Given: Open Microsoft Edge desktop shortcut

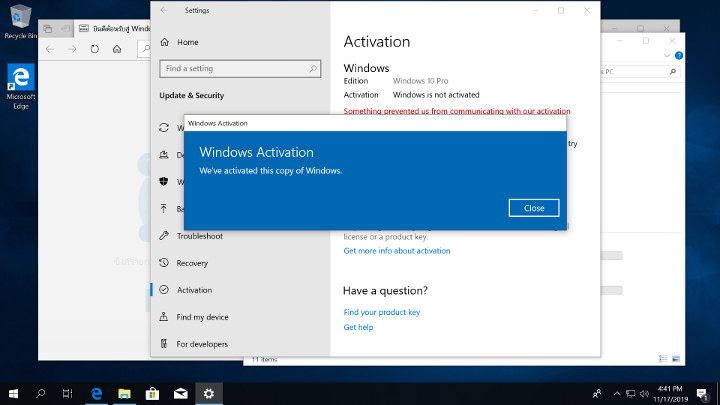Looking at the screenshot, I should tap(21, 86).
